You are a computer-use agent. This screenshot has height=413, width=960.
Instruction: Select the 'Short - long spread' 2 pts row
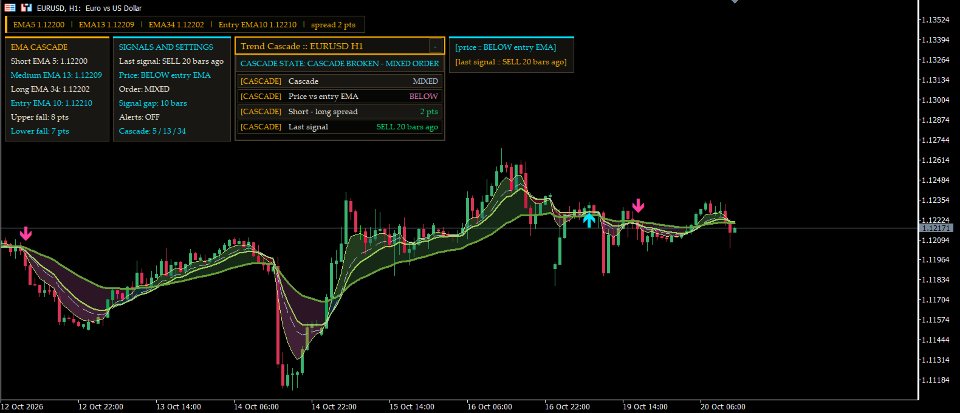339,111
